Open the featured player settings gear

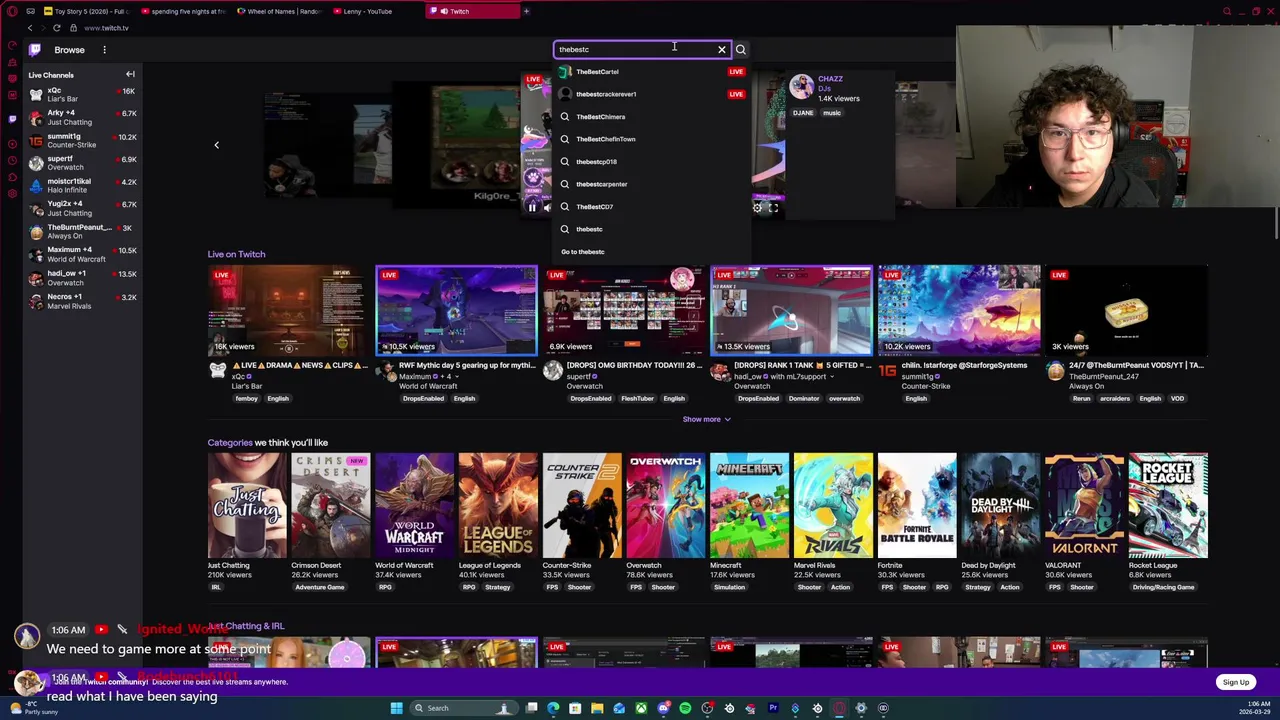pos(757,208)
